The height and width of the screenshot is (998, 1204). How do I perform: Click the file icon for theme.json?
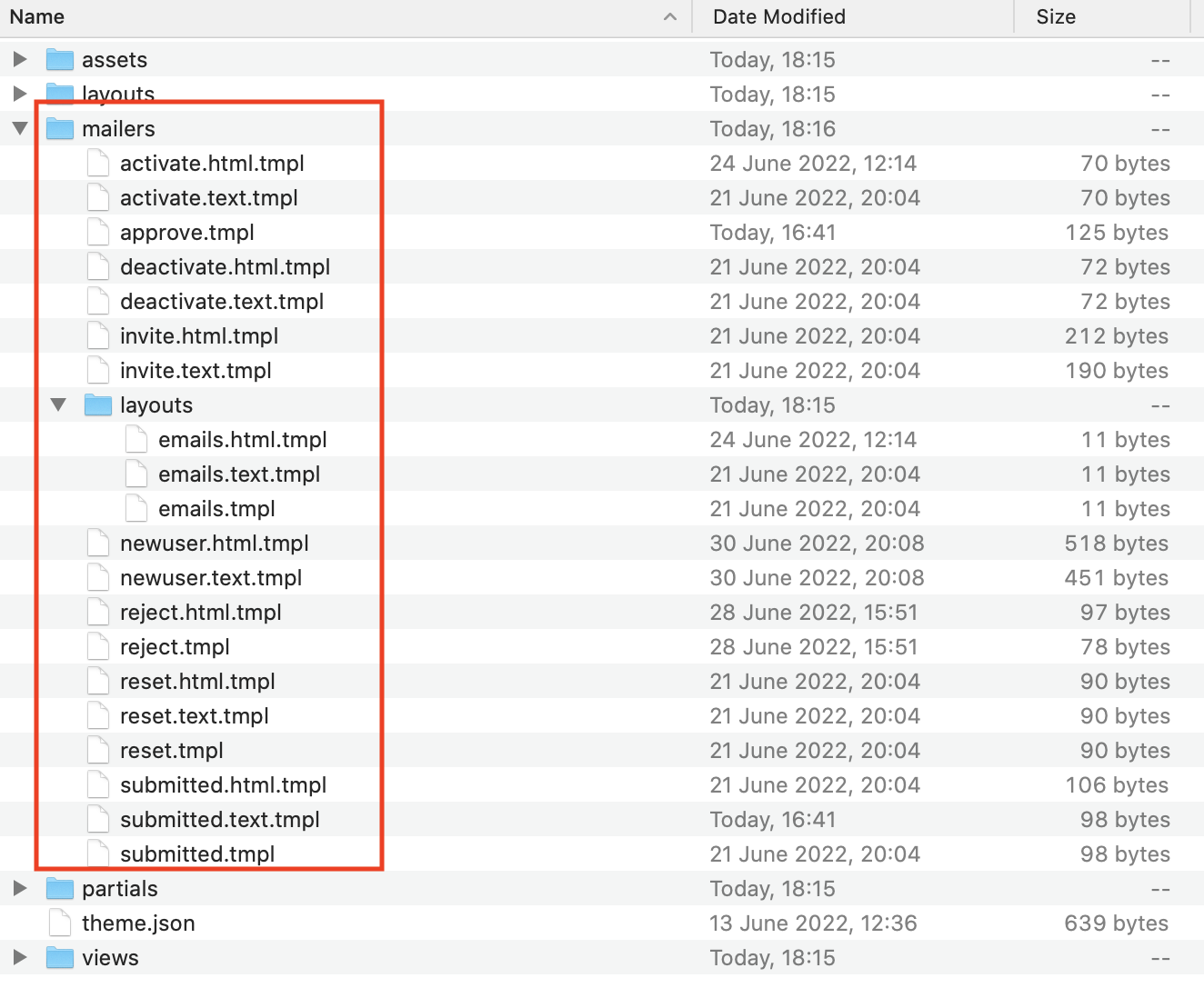pyautogui.click(x=59, y=923)
